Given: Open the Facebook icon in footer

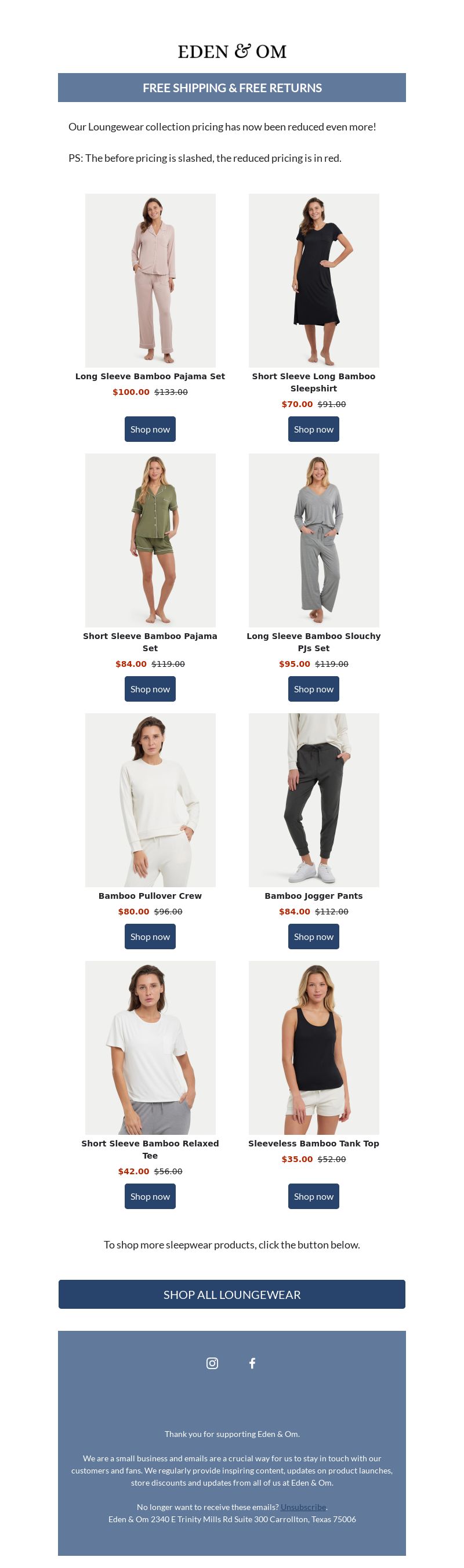Looking at the screenshot, I should [x=252, y=1363].
